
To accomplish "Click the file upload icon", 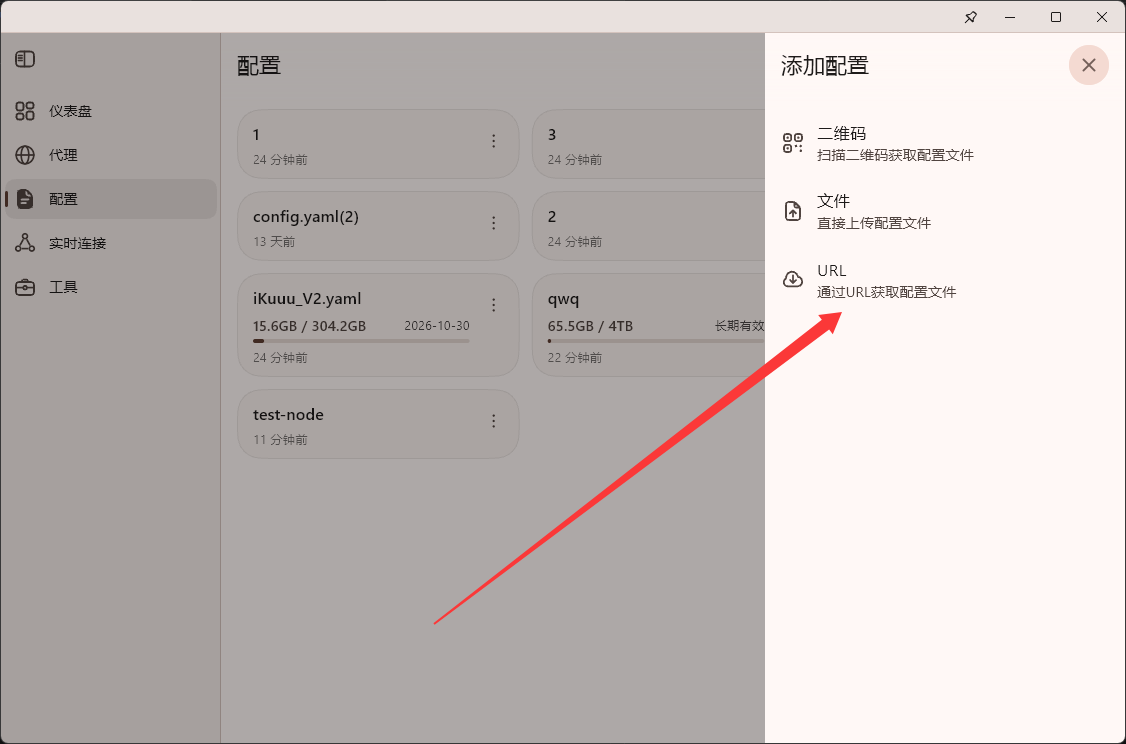I will 793,211.
